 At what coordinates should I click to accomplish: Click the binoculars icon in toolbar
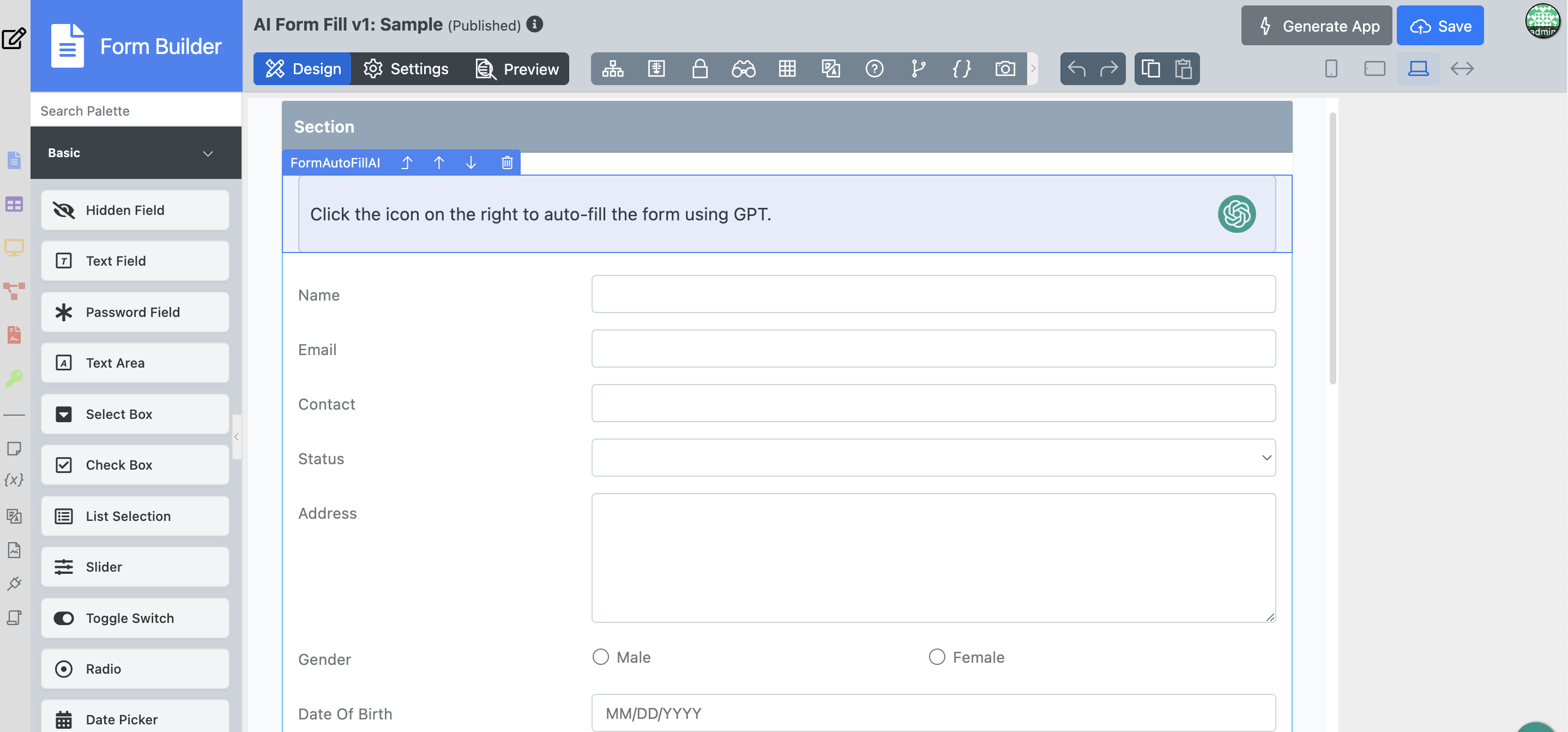[x=743, y=69]
